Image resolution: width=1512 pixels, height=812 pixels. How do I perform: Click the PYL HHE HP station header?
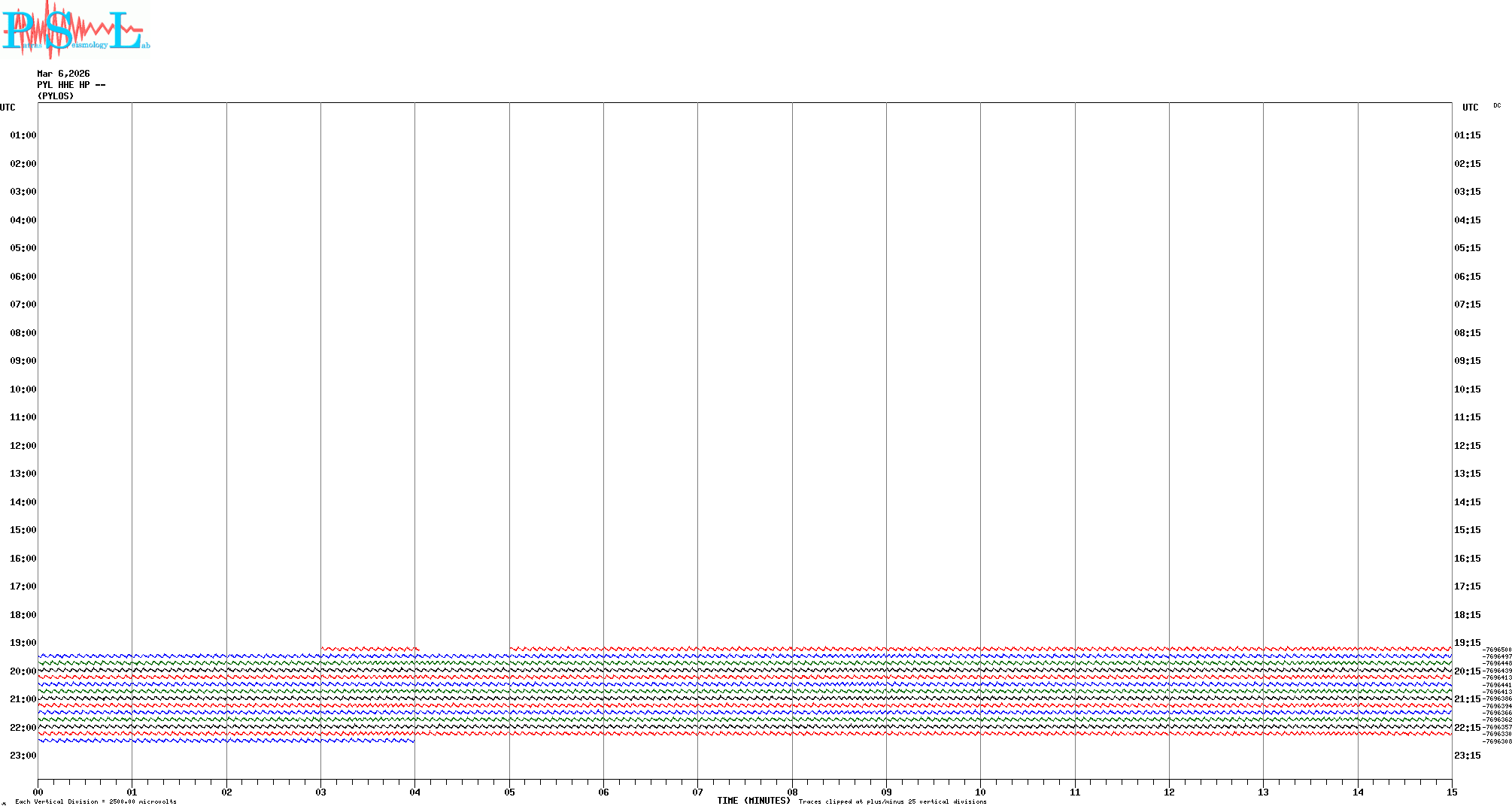(x=71, y=85)
